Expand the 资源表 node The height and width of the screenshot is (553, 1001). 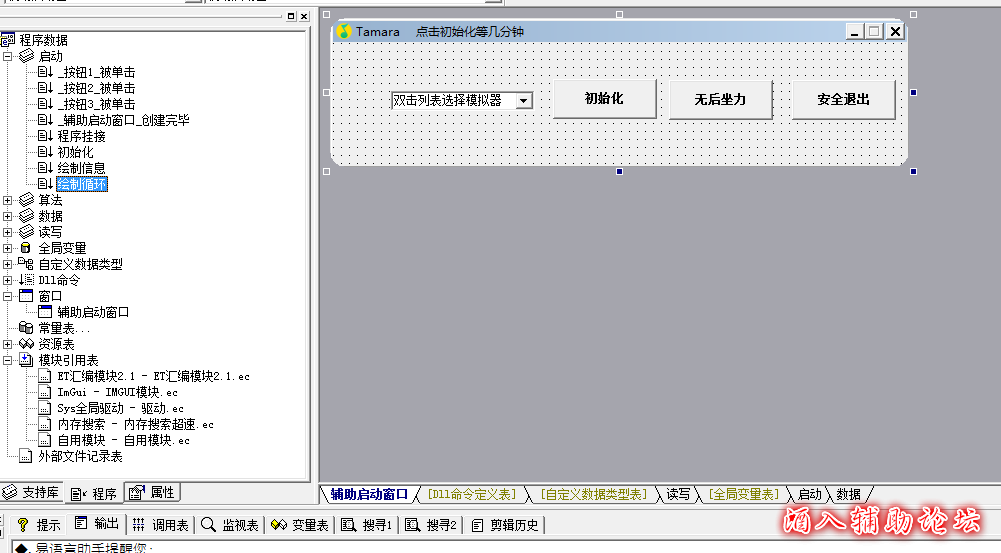pos(8,344)
